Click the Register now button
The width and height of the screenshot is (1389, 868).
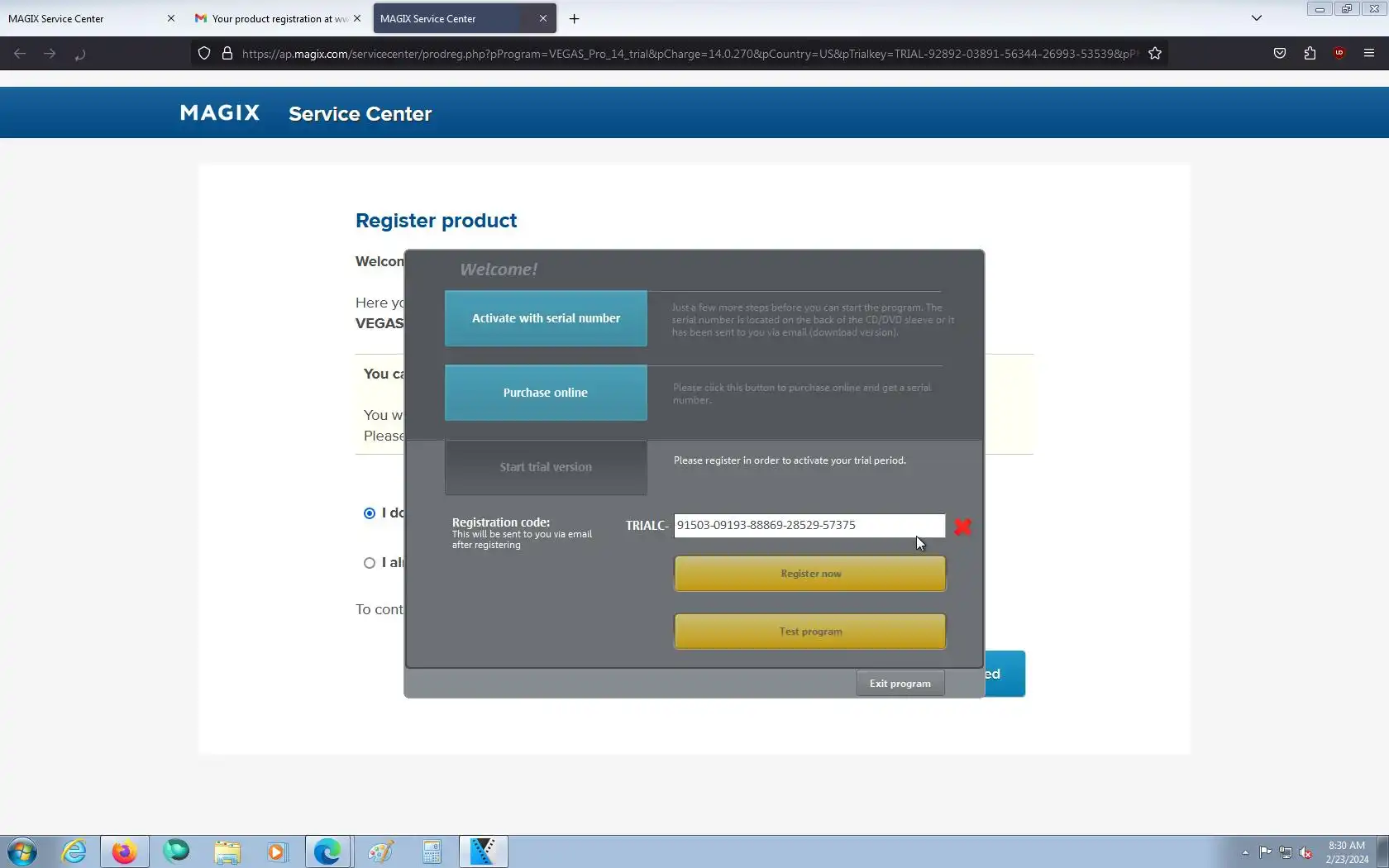click(810, 574)
